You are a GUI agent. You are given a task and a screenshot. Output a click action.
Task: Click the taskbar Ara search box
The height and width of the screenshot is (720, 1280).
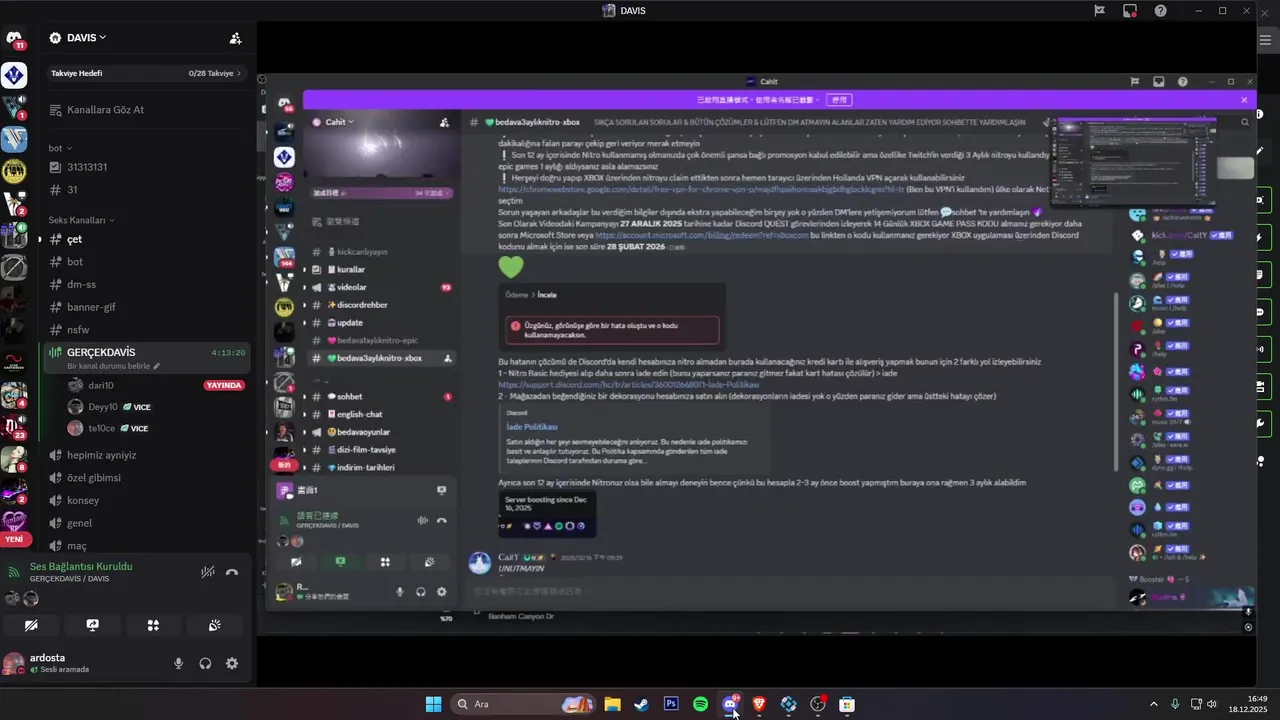[x=522, y=704]
